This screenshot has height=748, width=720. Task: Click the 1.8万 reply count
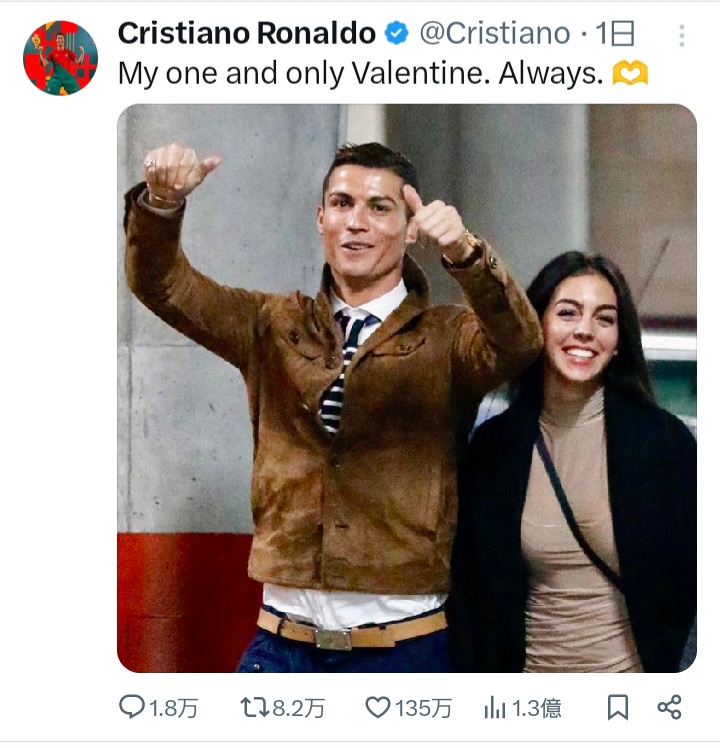coord(174,708)
